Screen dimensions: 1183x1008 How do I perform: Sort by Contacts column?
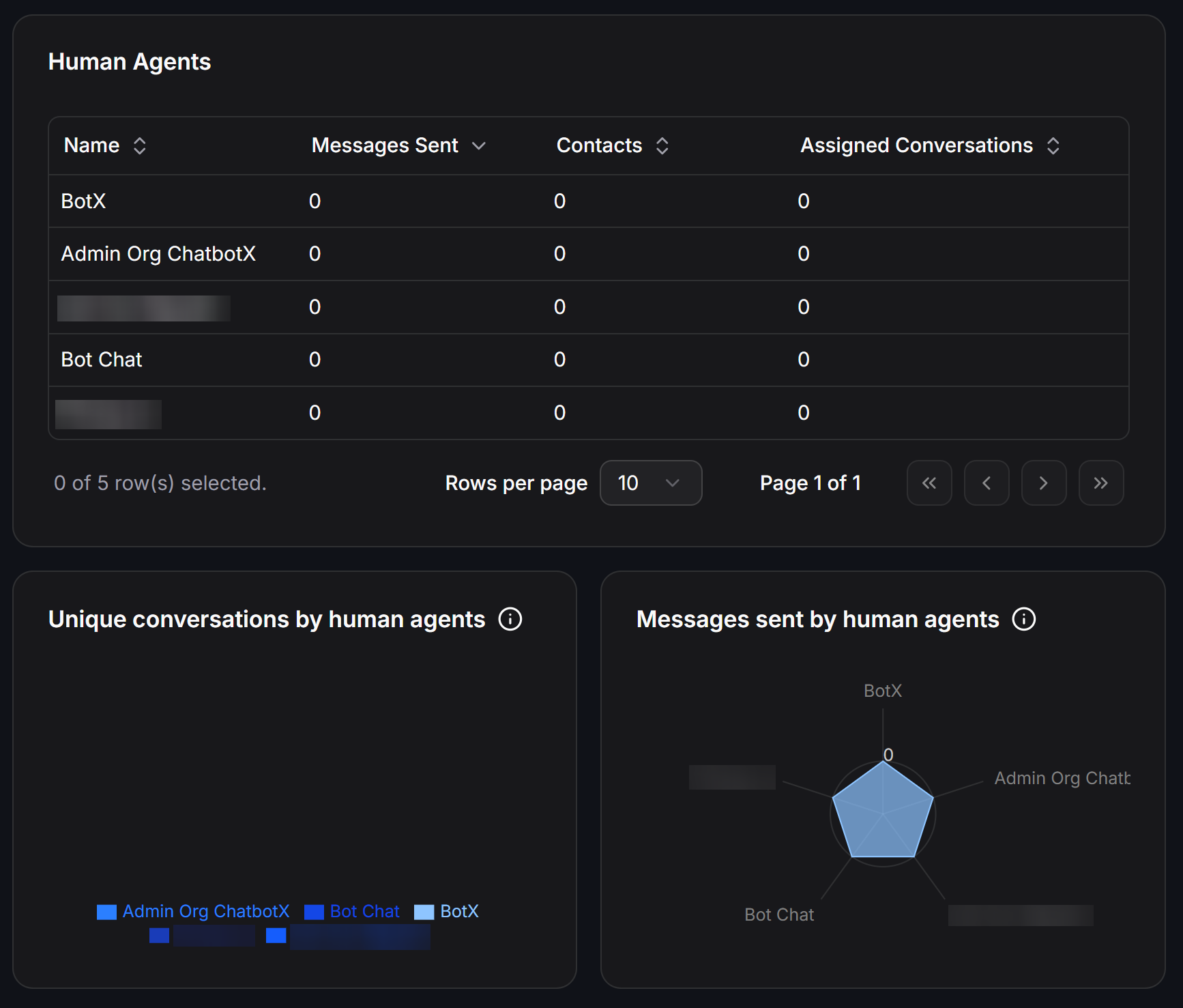click(x=613, y=145)
